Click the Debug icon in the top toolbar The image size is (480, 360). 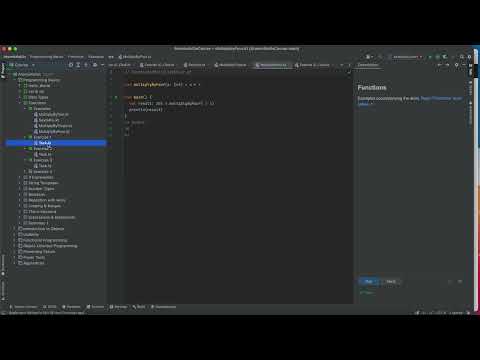click(x=437, y=57)
